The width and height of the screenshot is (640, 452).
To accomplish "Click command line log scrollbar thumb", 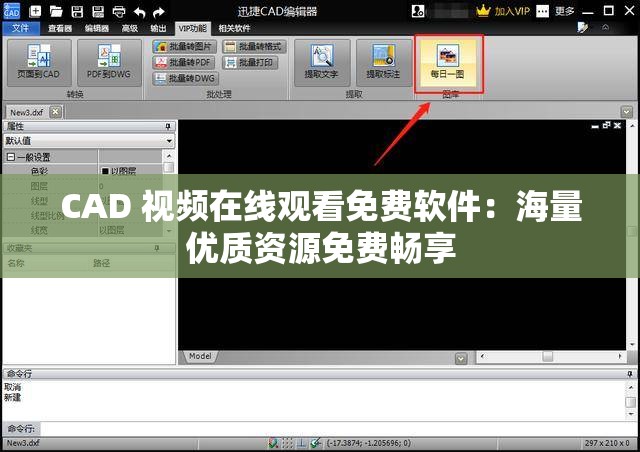I will pyautogui.click(x=630, y=402).
